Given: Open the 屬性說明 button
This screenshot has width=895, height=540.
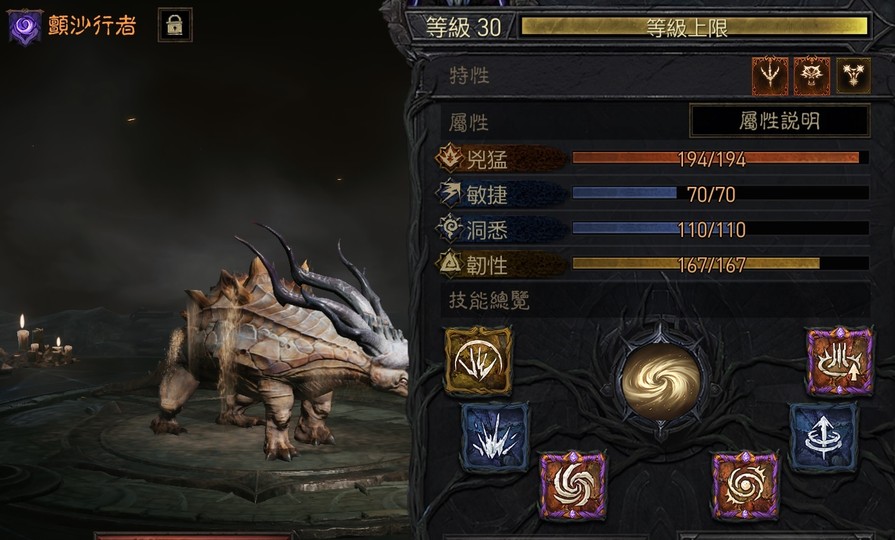Looking at the screenshot, I should click(780, 121).
